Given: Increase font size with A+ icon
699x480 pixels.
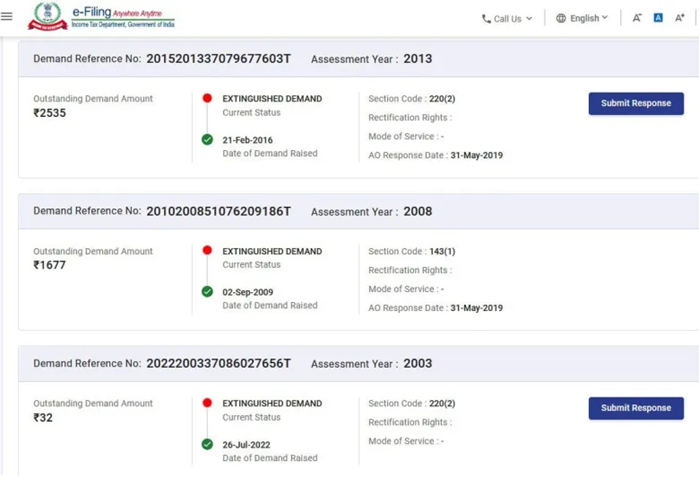Looking at the screenshot, I should pyautogui.click(x=681, y=18).
